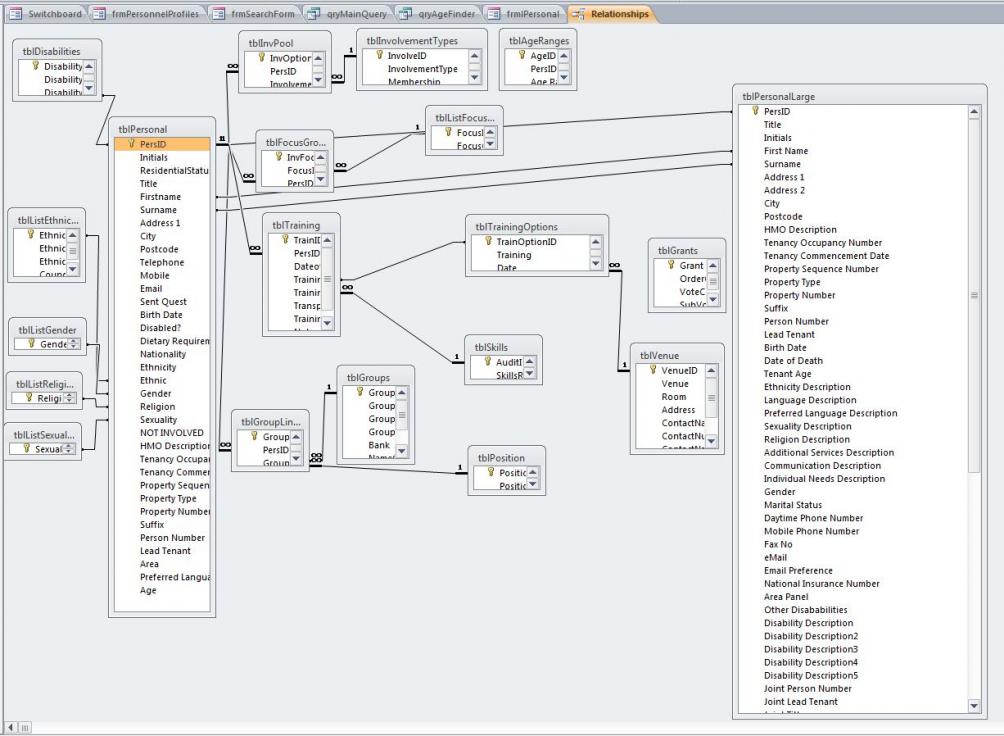Screen dimensions: 1004x736
Task: Switch to the frmPersonnelProfiles tab
Action: click(157, 14)
